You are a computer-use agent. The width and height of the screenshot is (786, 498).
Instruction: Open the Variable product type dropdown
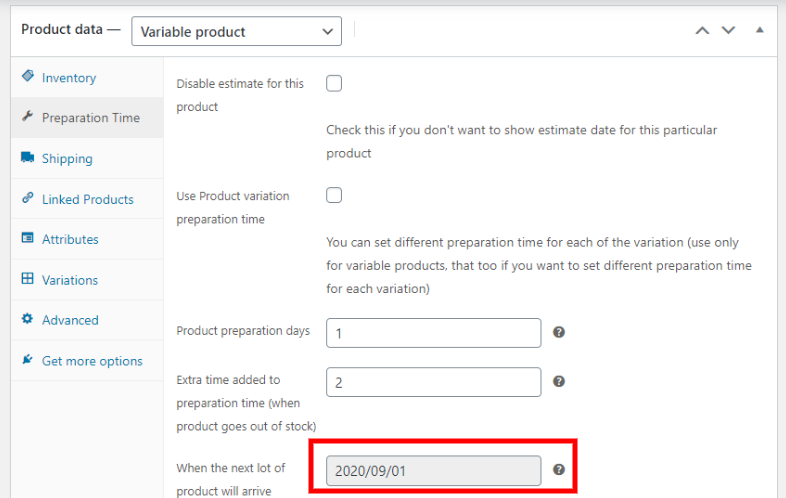pyautogui.click(x=236, y=31)
